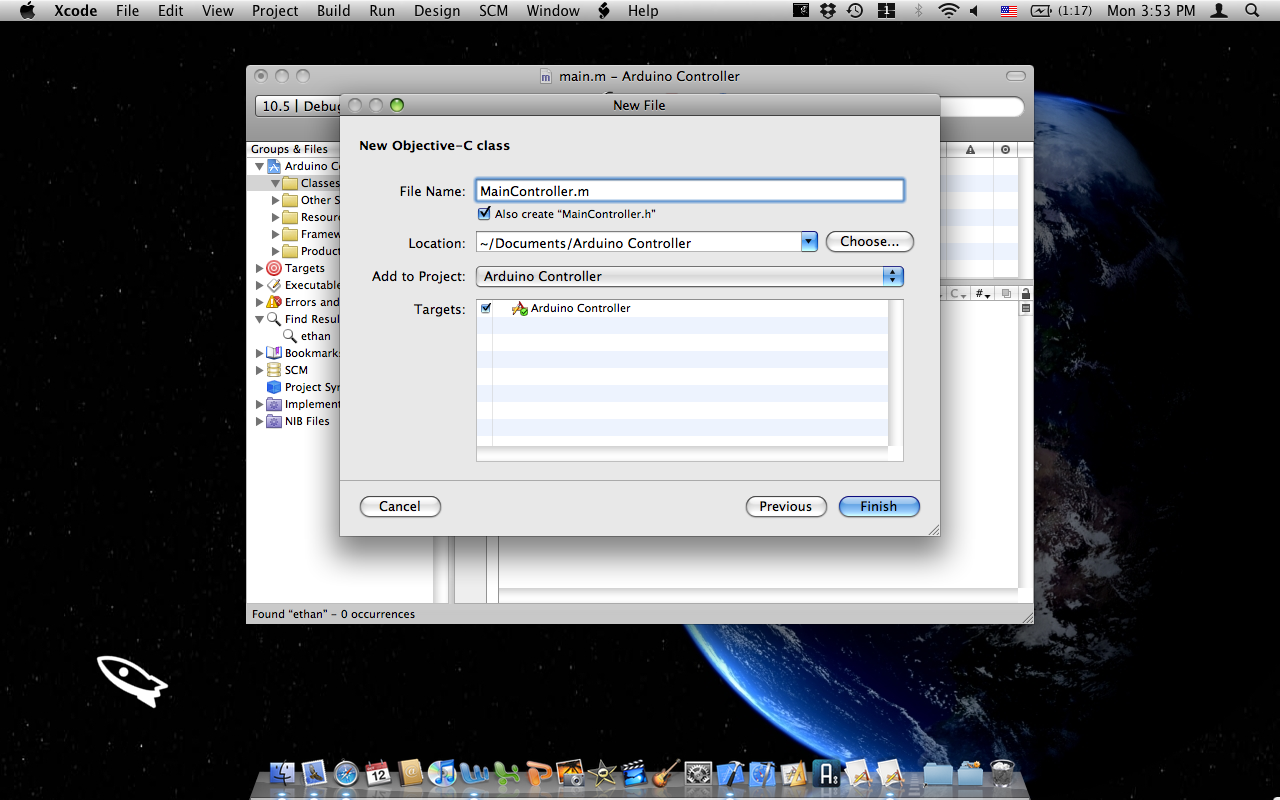Image resolution: width=1280 pixels, height=800 pixels.
Task: Open the SCM menu
Action: [493, 11]
